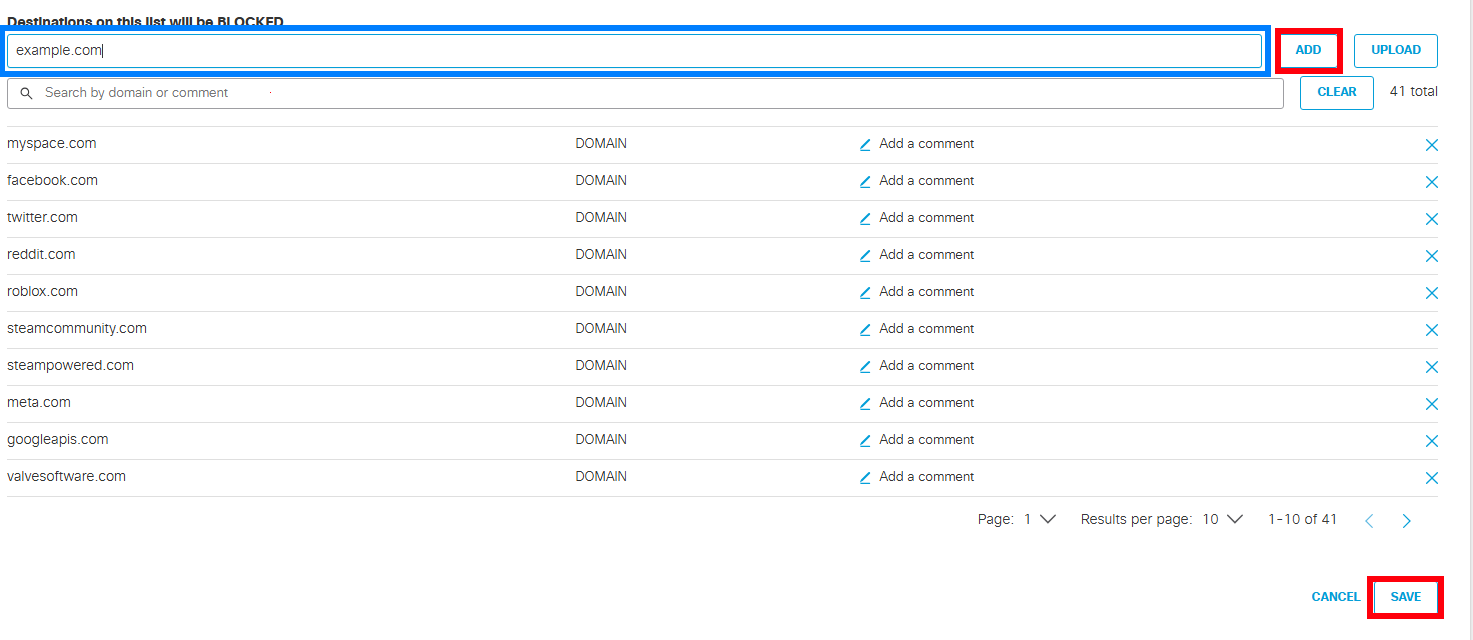This screenshot has height=640, width=1473.
Task: Focus the domain entry field with example.com
Action: pyautogui.click(x=634, y=51)
